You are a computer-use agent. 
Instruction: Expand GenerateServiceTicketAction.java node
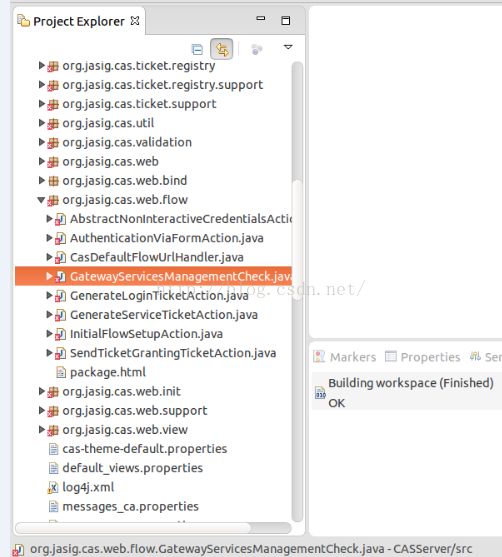point(49,314)
